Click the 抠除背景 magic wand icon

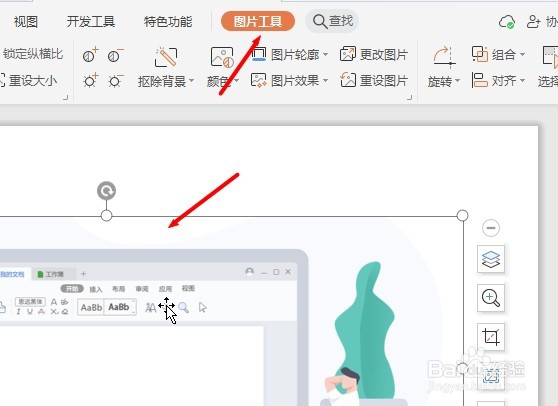coord(166,57)
